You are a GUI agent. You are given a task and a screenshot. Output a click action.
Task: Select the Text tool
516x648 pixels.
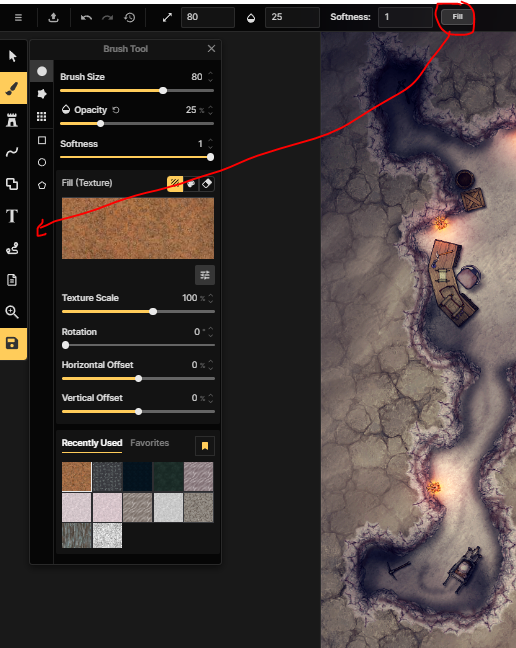[x=12, y=216]
